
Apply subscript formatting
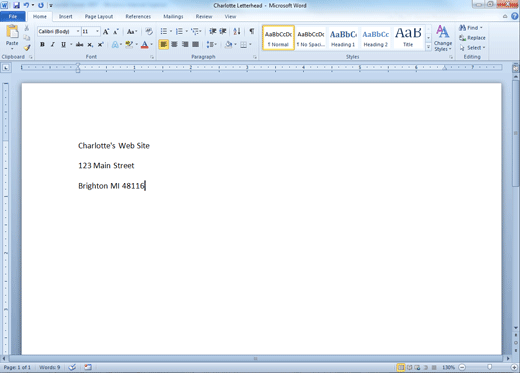coord(90,44)
